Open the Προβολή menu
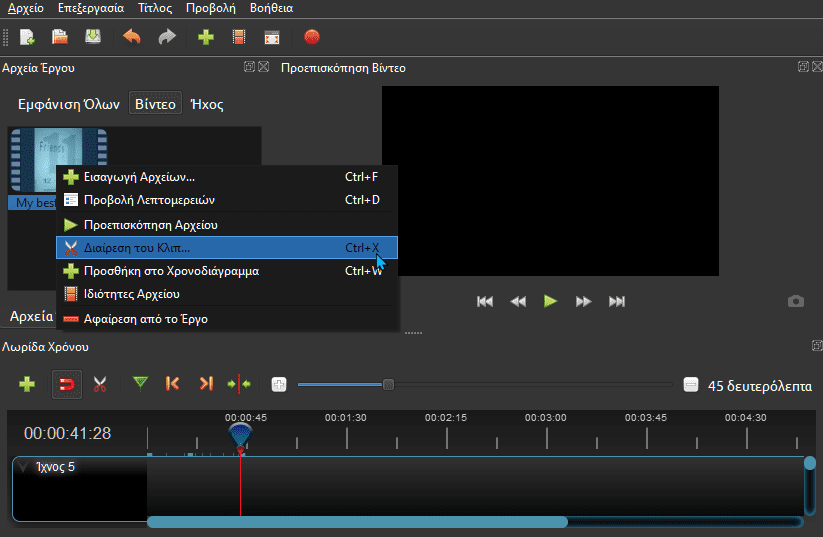 tap(210, 8)
